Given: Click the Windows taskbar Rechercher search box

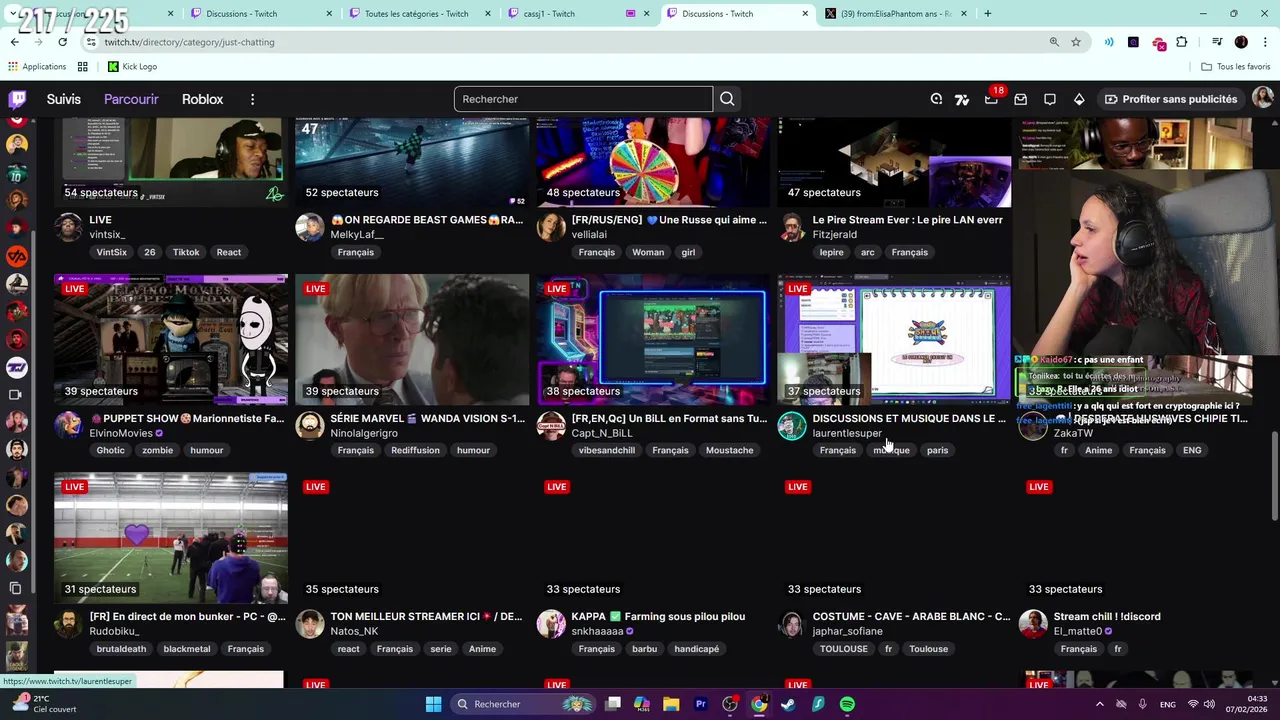Looking at the screenshot, I should [523, 704].
